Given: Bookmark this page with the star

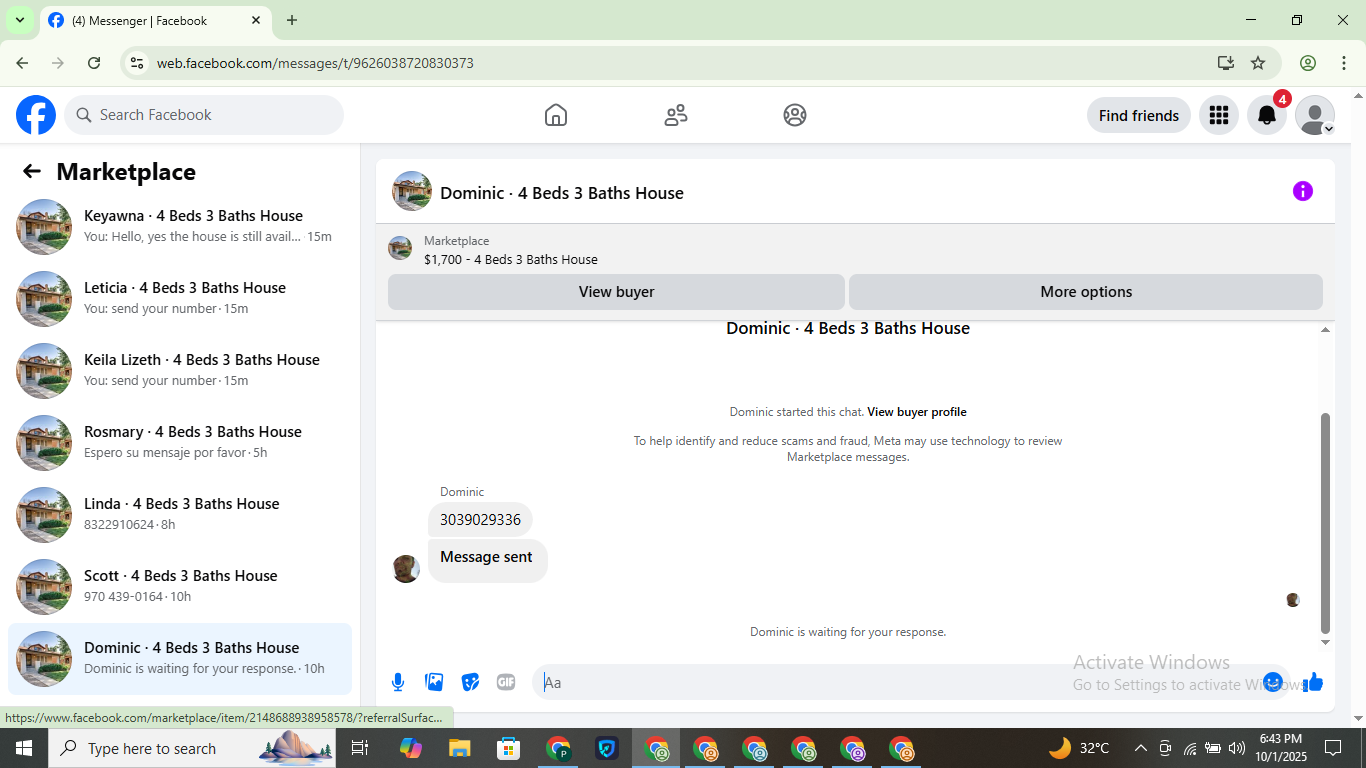Looking at the screenshot, I should pos(1258,63).
